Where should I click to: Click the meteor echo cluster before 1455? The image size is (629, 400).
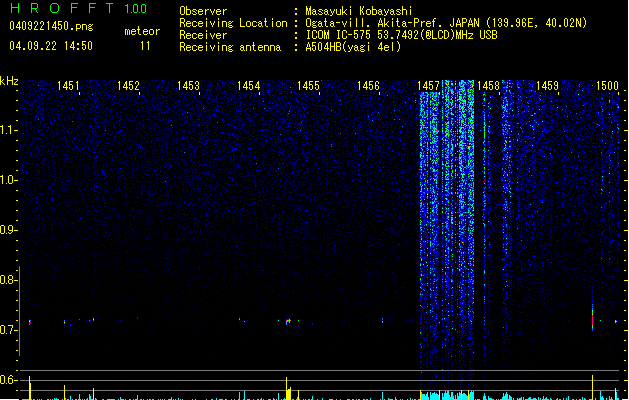point(288,321)
